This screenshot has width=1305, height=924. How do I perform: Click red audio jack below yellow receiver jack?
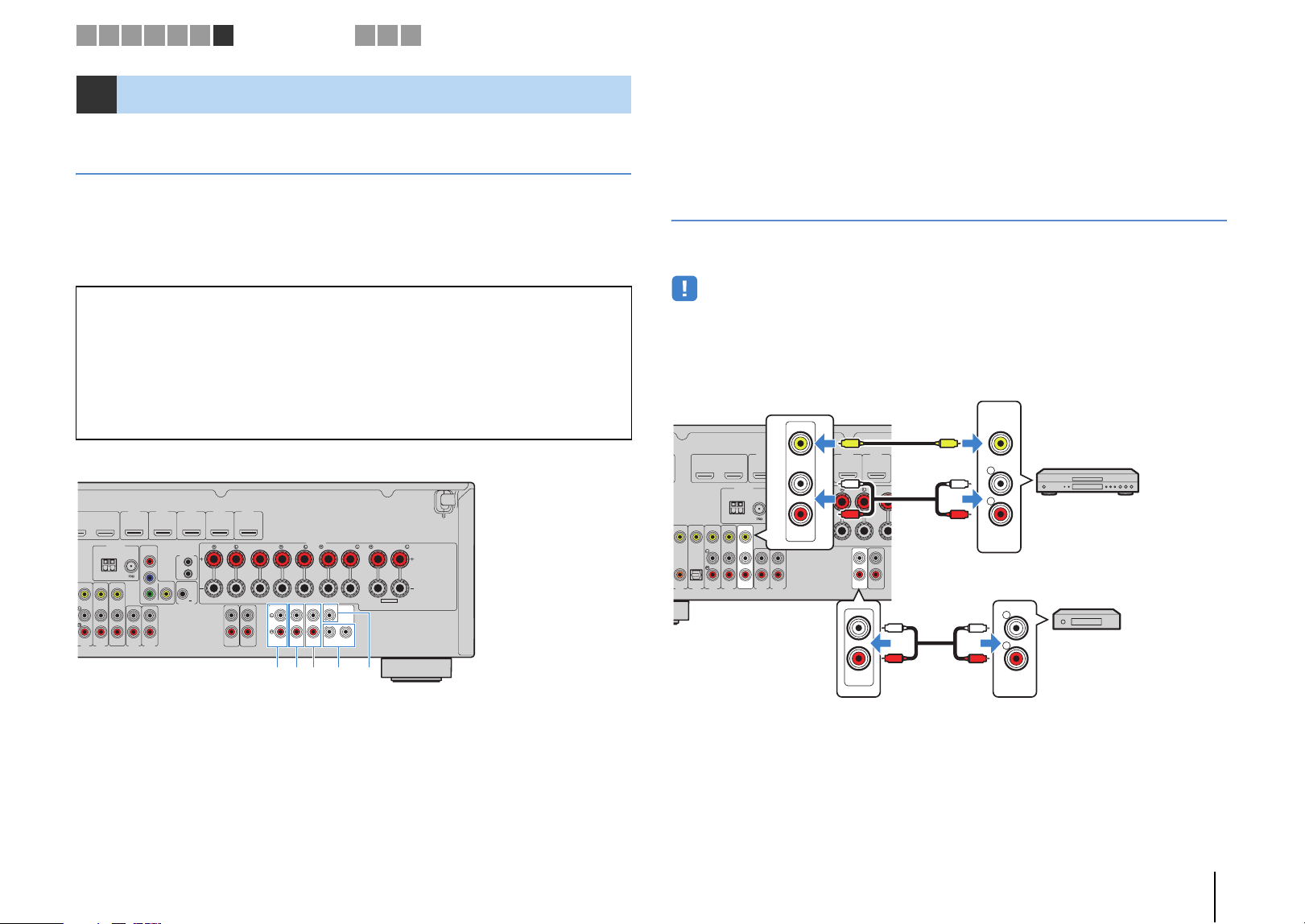800,514
